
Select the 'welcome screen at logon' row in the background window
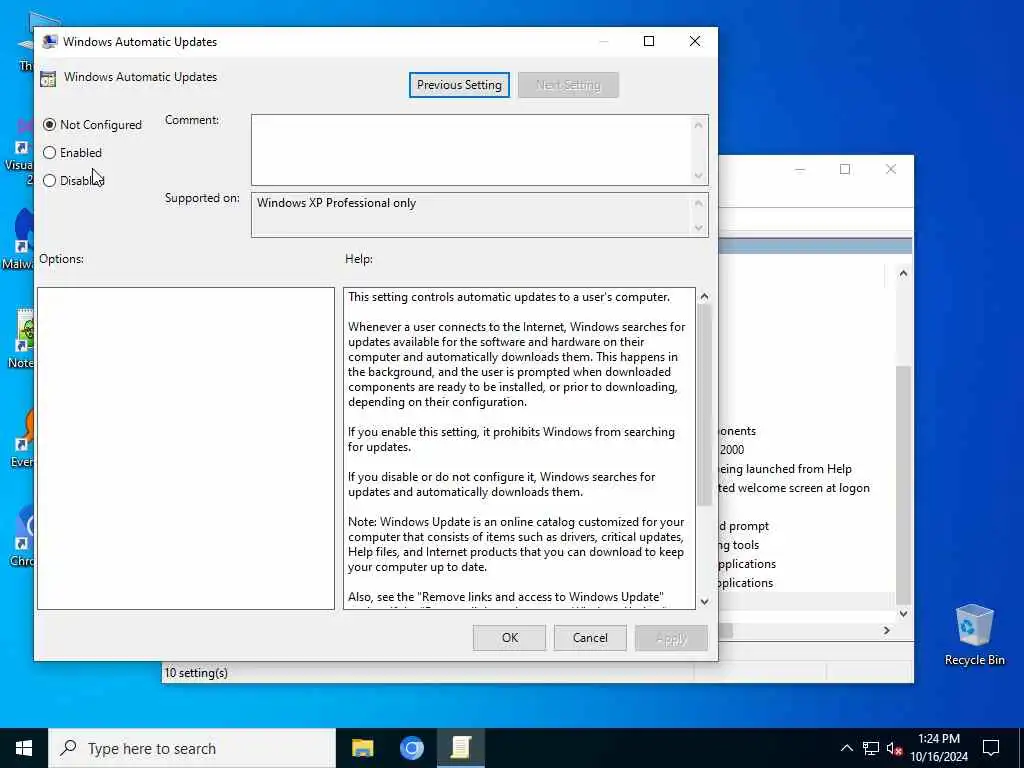pos(794,488)
